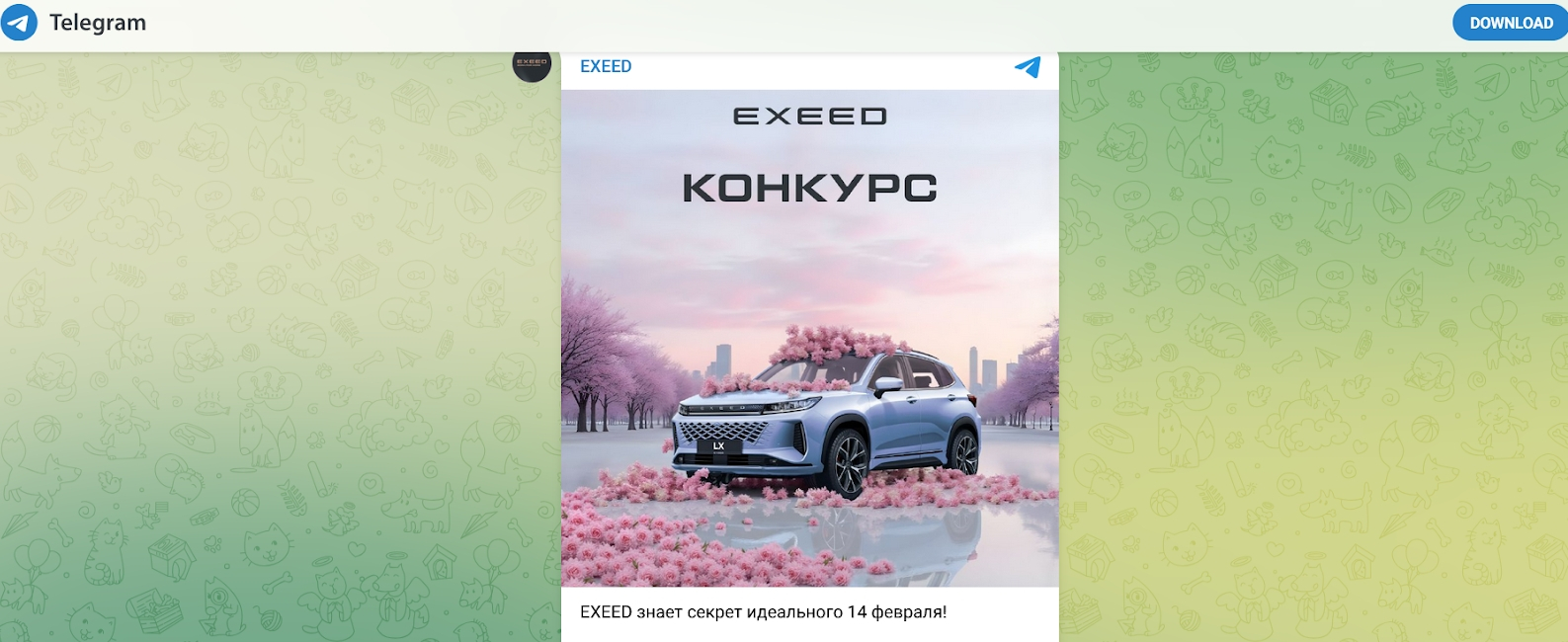Click the car's side mirror

pos(887,385)
